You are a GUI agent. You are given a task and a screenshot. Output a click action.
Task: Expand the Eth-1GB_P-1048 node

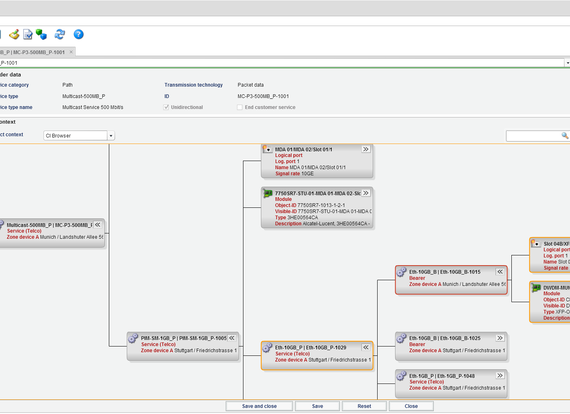pos(500,376)
